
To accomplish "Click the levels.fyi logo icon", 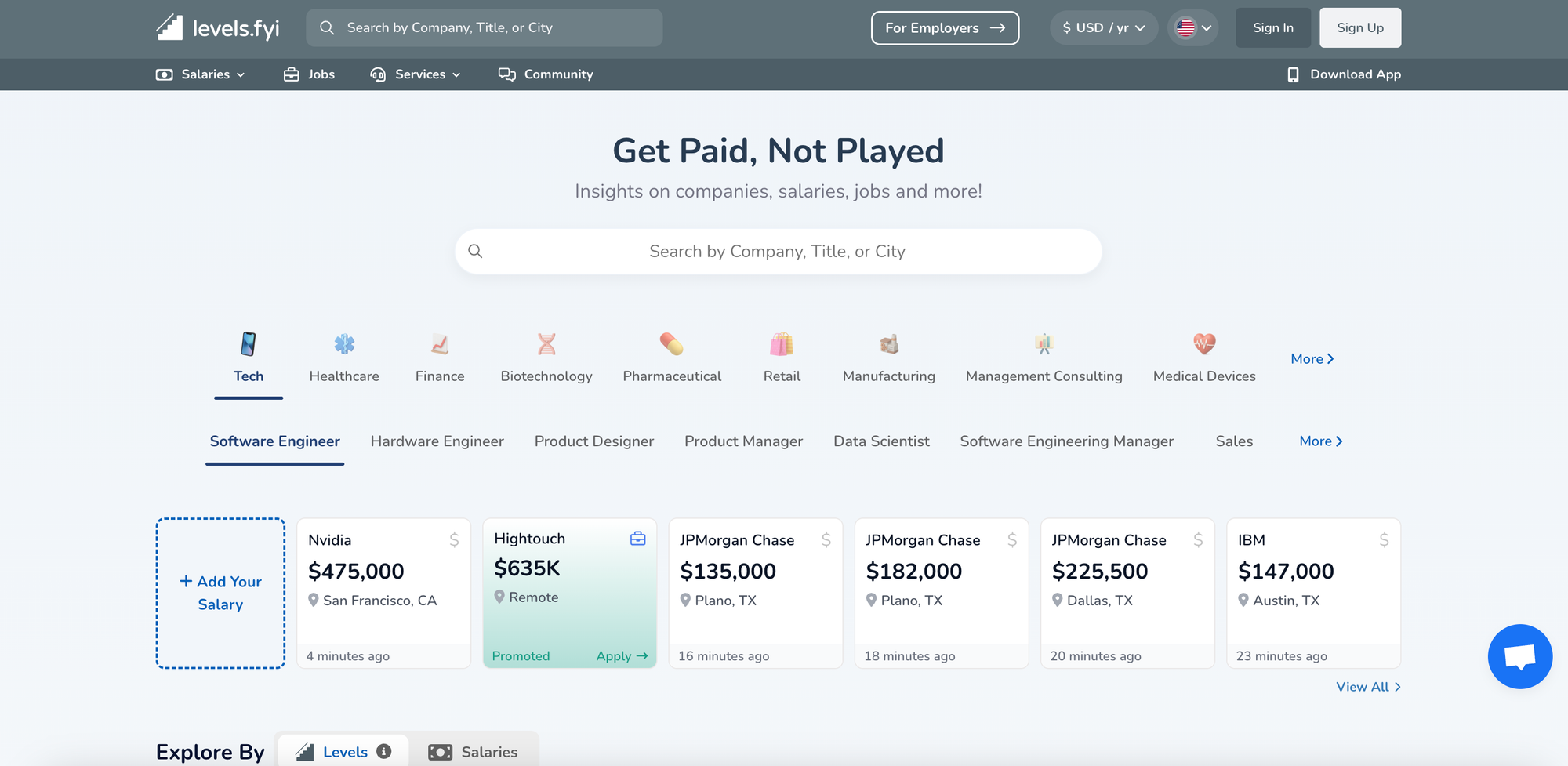I will coord(170,27).
